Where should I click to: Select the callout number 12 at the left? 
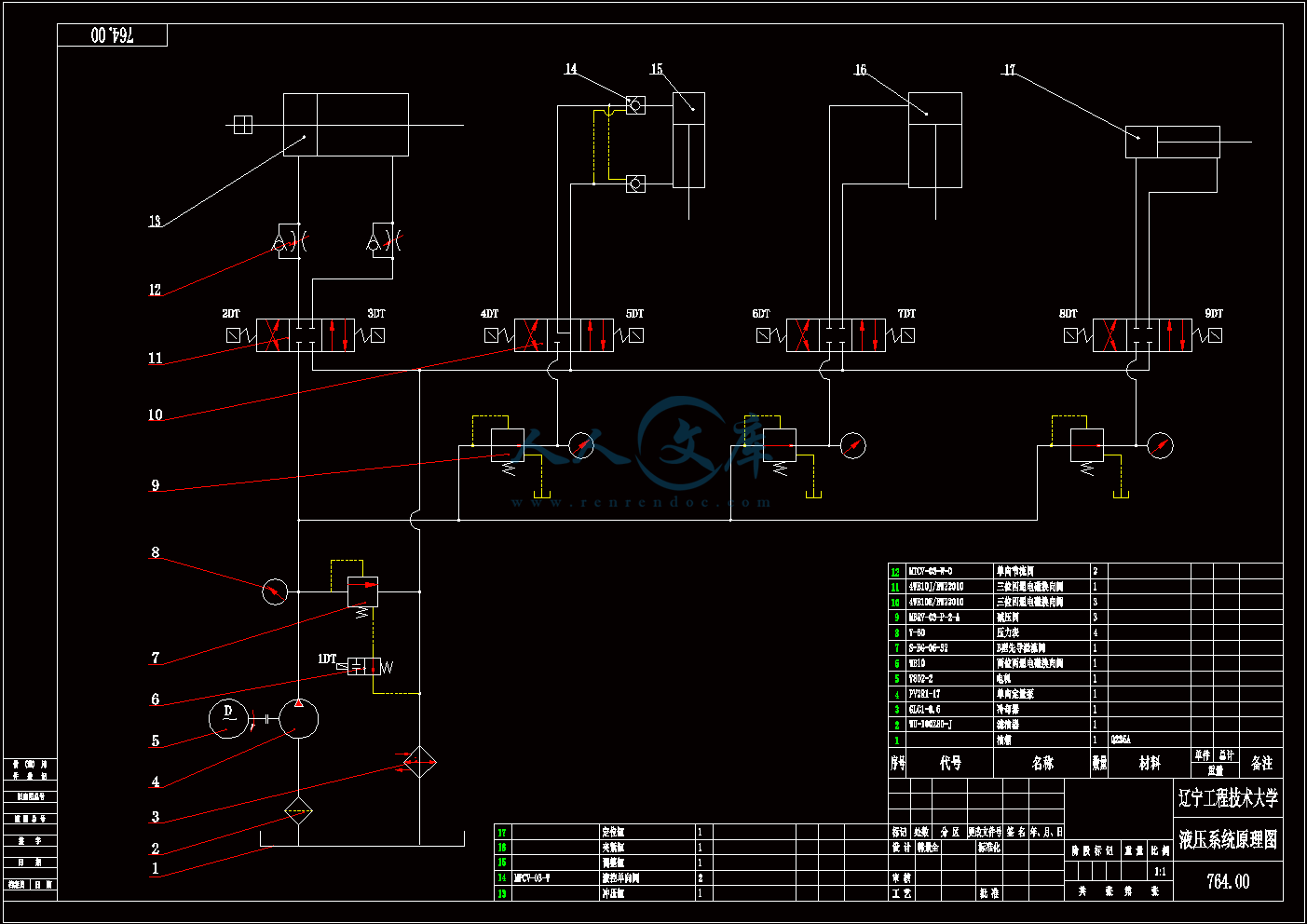point(155,290)
